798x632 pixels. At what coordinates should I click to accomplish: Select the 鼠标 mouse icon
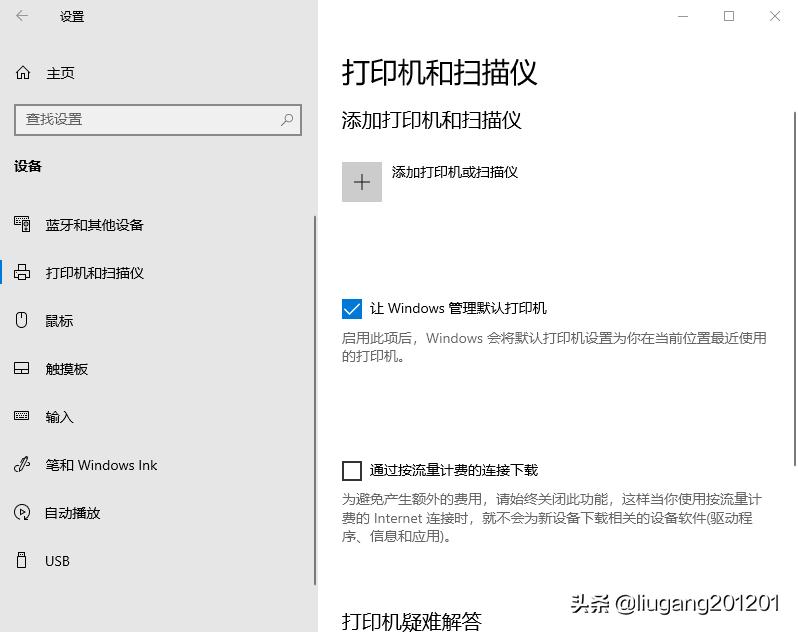(x=21, y=320)
